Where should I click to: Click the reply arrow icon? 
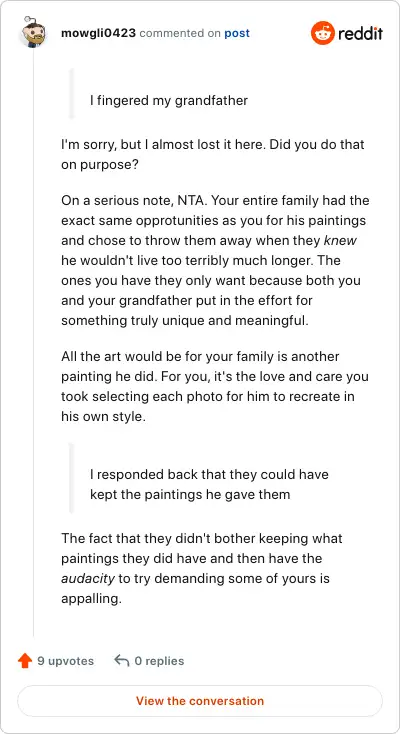pos(121,661)
